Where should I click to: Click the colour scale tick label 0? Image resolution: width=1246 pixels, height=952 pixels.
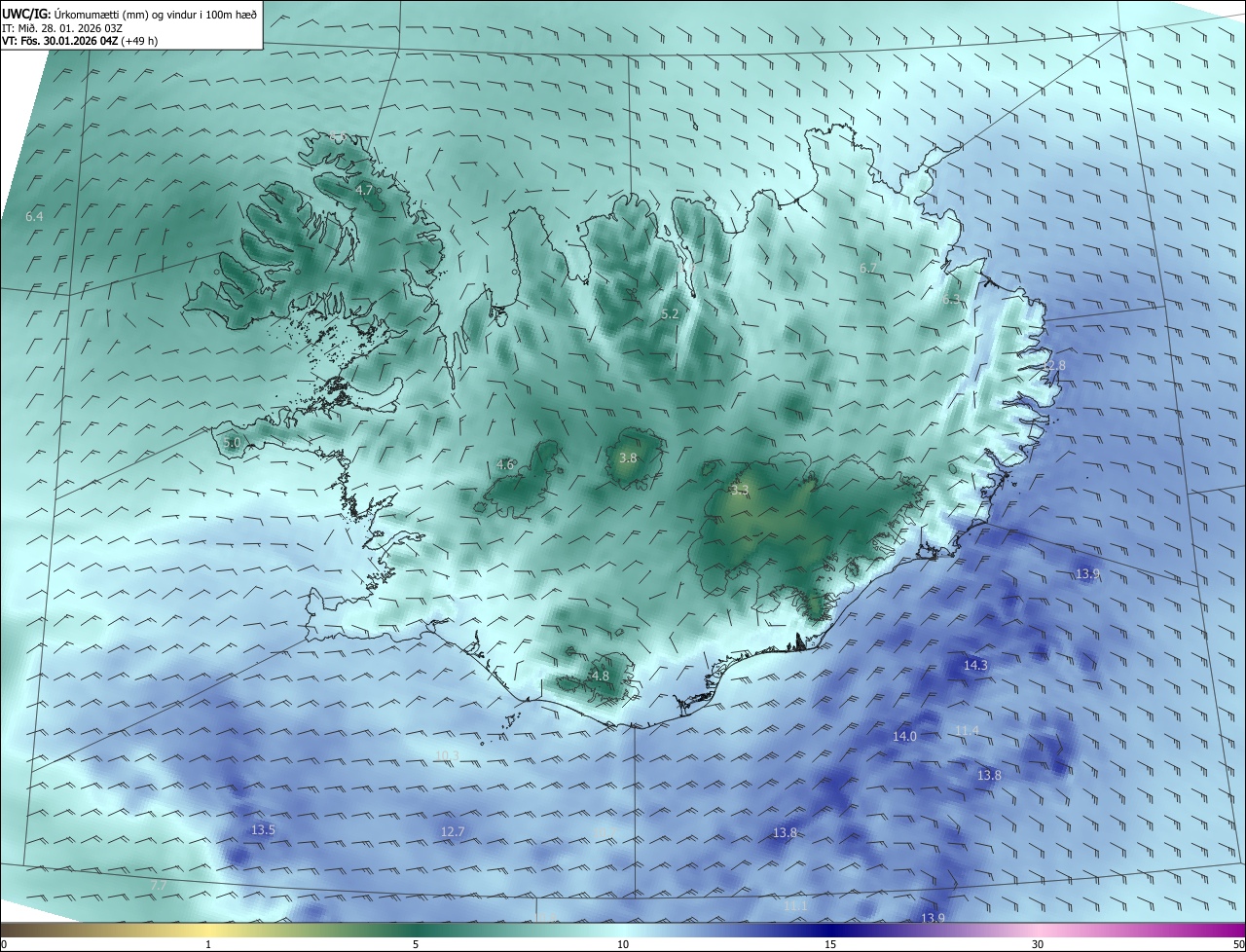pyautogui.click(x=4, y=945)
